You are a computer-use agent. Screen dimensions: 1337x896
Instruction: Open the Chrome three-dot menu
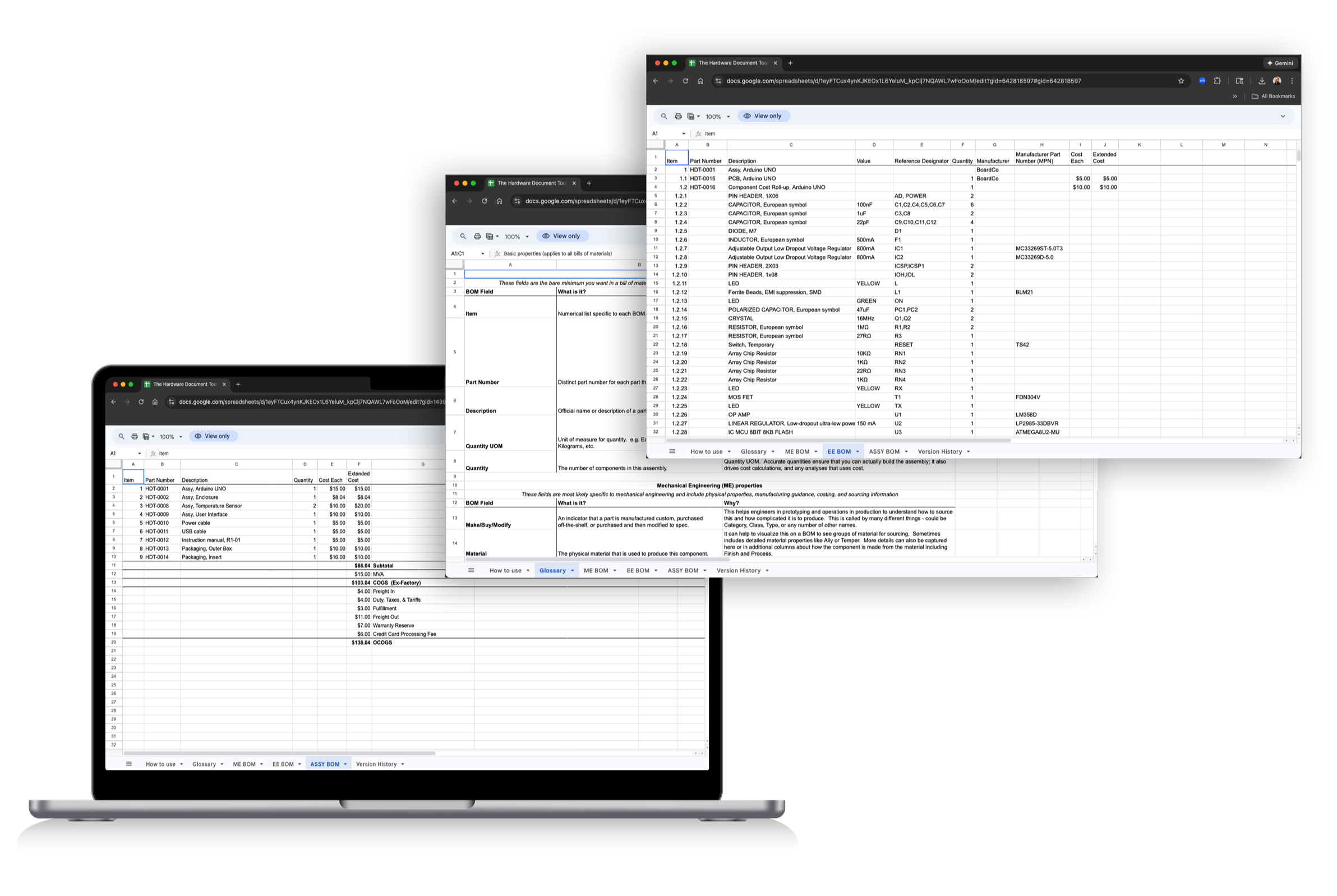pos(1292,81)
